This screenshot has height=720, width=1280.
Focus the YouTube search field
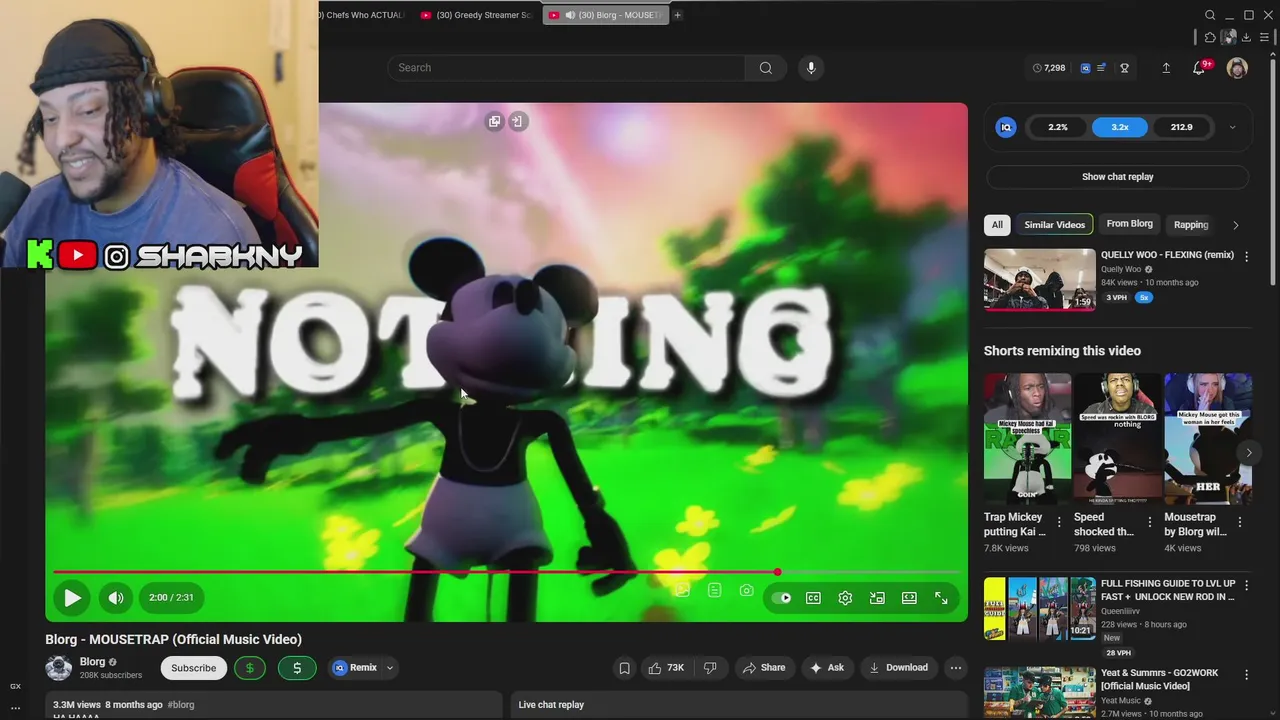(x=565, y=68)
